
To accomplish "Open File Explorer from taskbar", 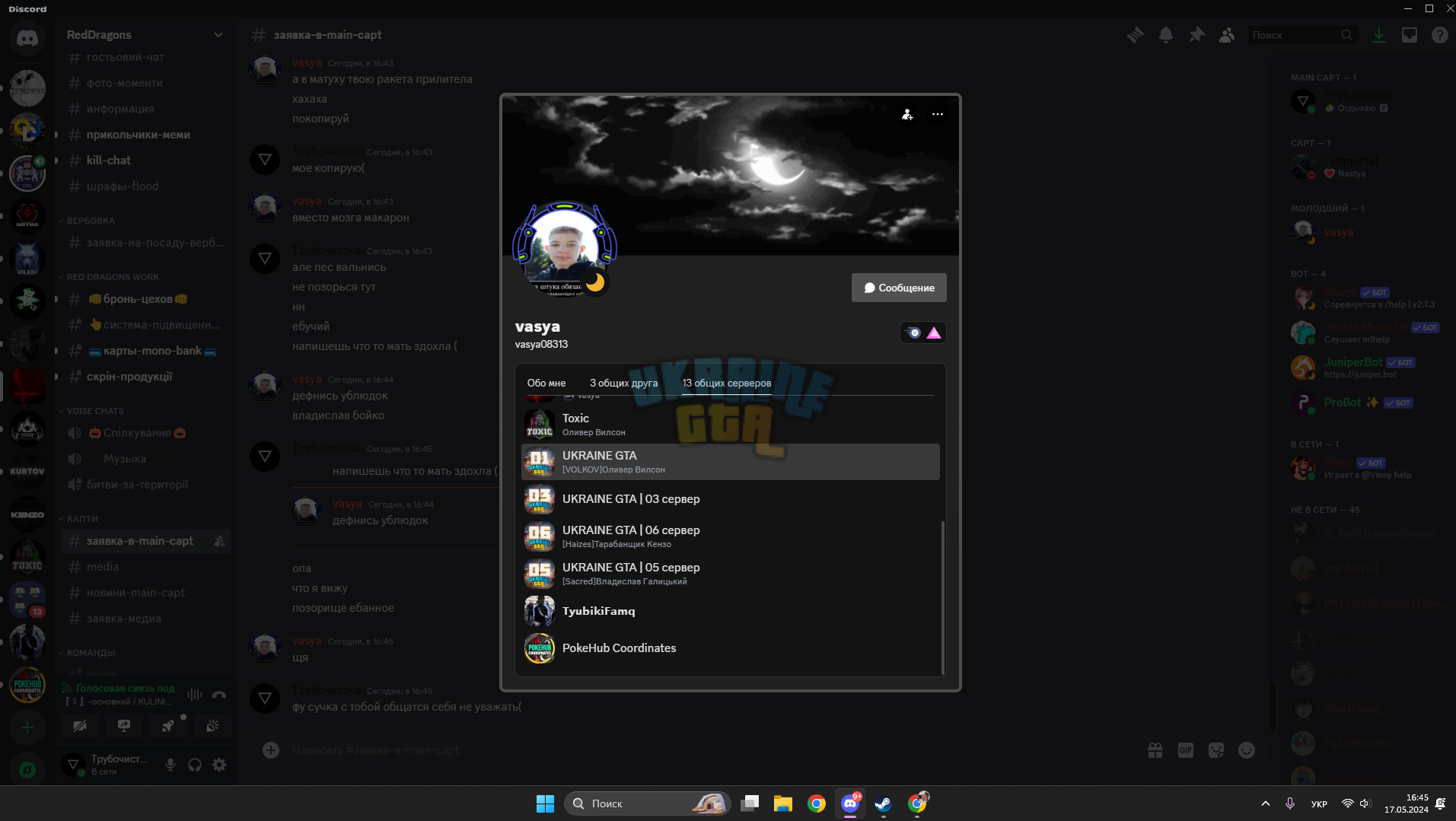I will (x=783, y=803).
